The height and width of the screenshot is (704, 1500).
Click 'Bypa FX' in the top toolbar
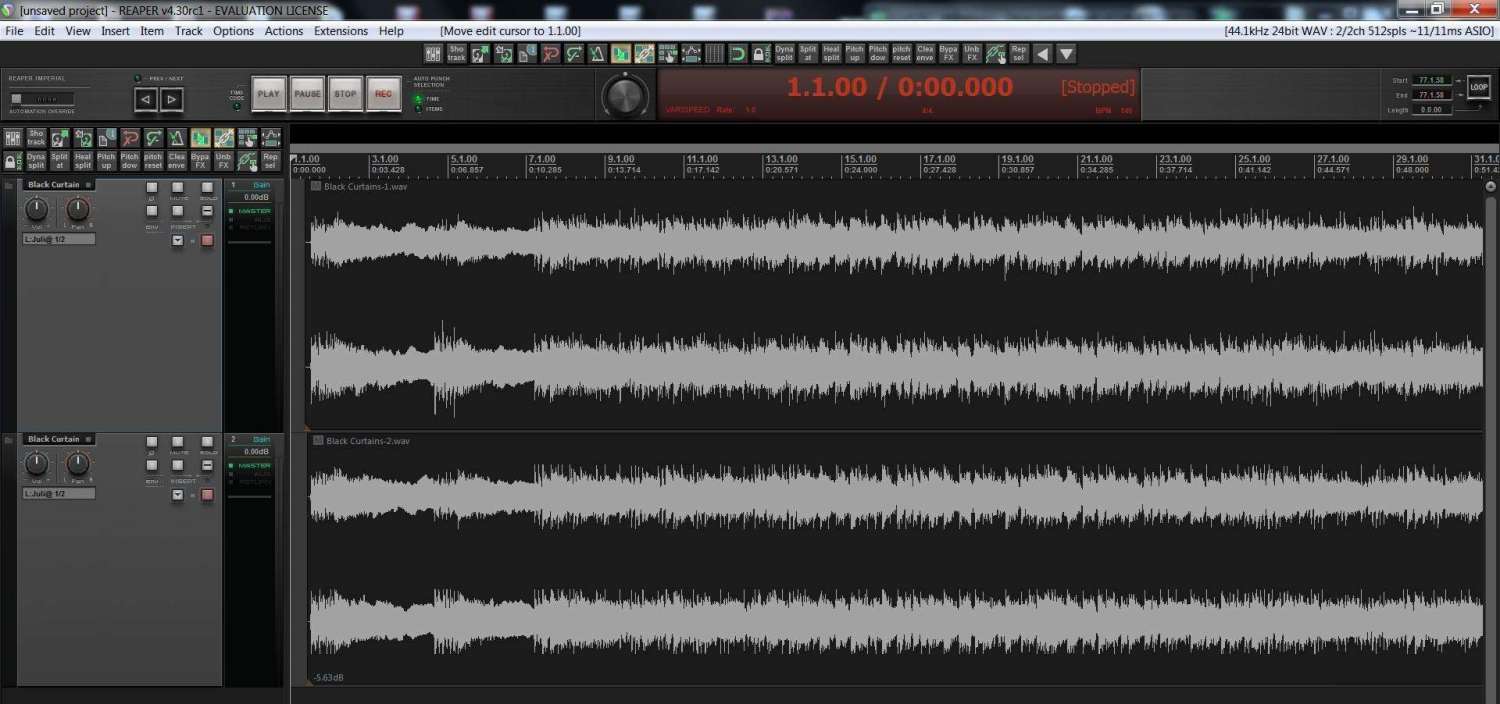(x=948, y=53)
